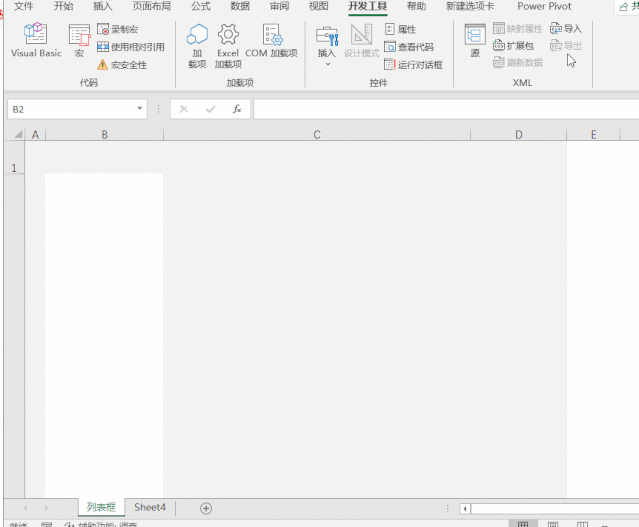This screenshot has width=639, height=527.
Task: Click inside the formula bar input
Action: pyautogui.click(x=446, y=109)
